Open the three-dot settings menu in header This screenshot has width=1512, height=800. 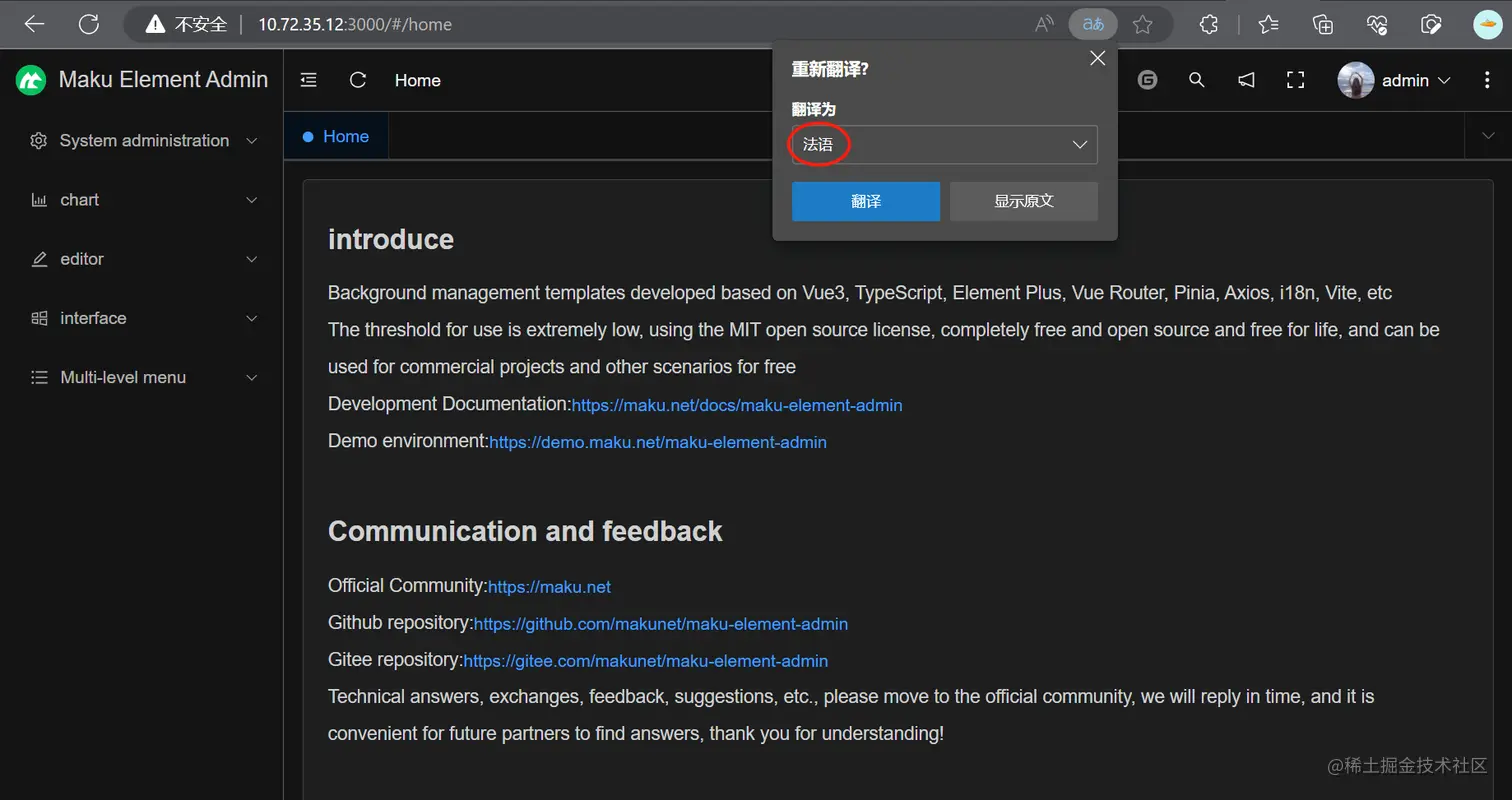[x=1487, y=80]
